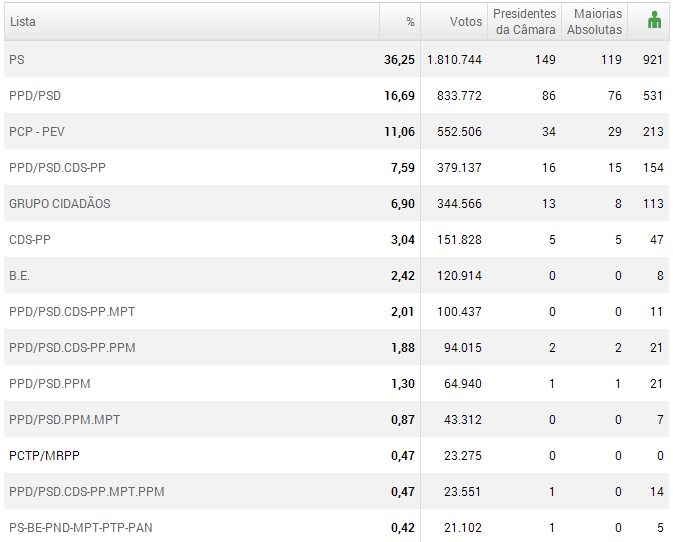Select the PPD/PSD list entry
The image size is (673, 542).
point(35,96)
